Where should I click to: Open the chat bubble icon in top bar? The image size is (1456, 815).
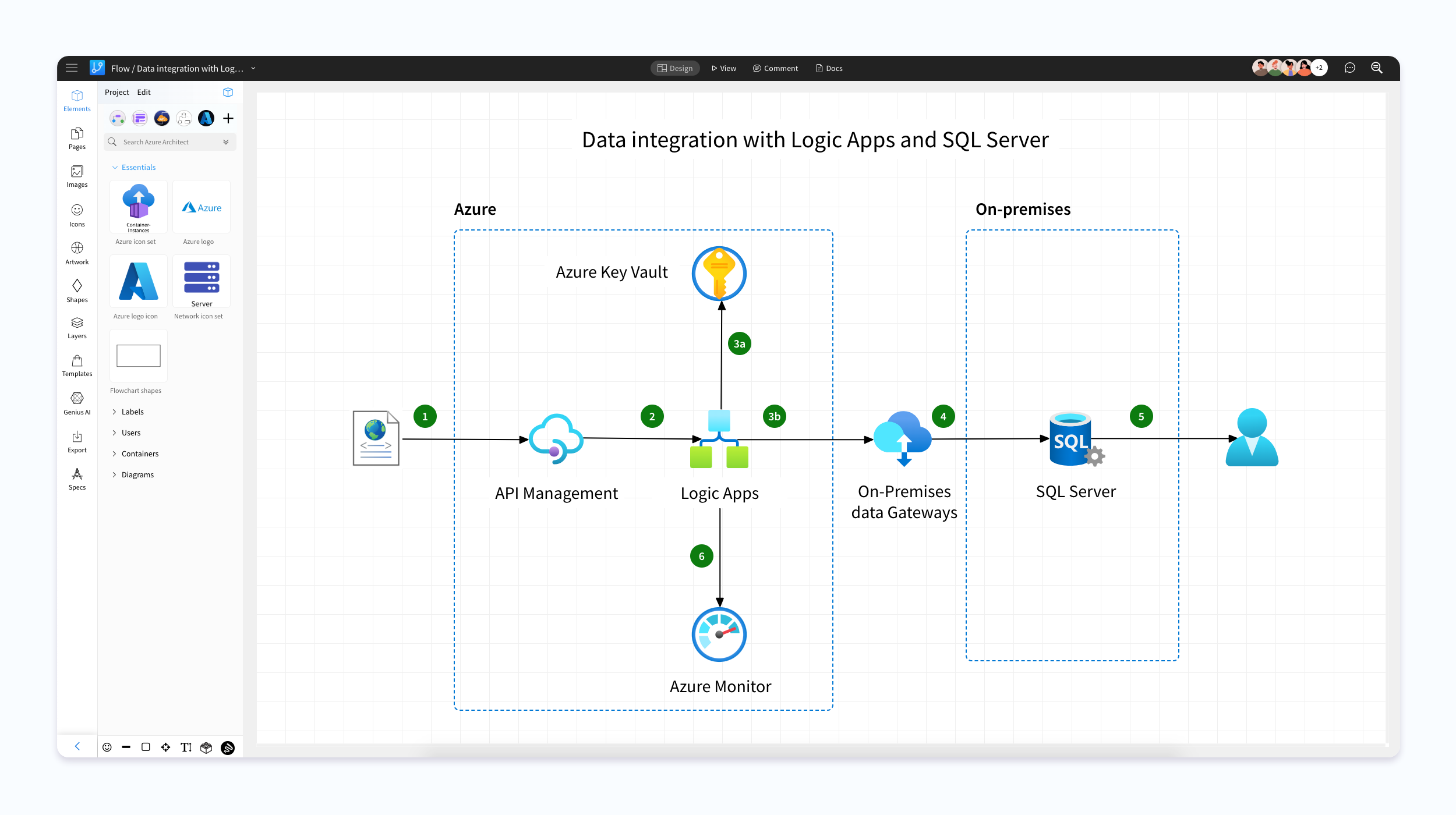(x=1349, y=68)
